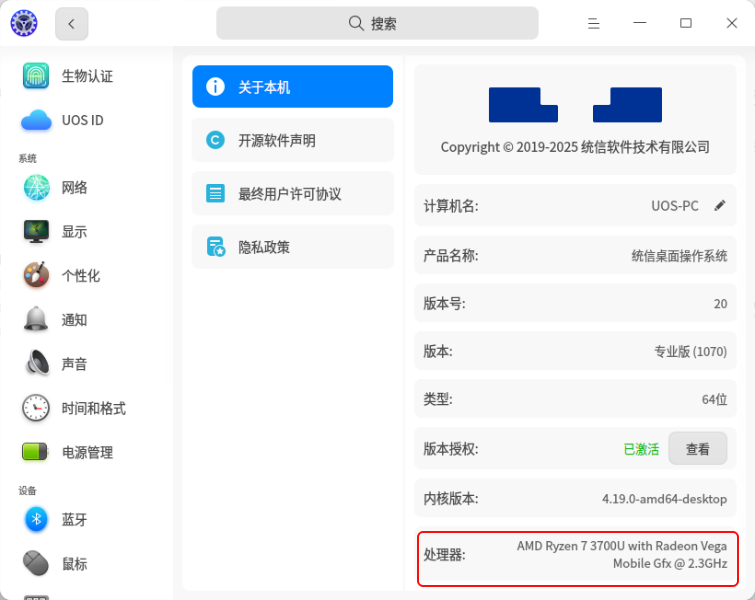755x600 pixels.
Task: Select 开源软件声明 menu item
Action: [292, 140]
